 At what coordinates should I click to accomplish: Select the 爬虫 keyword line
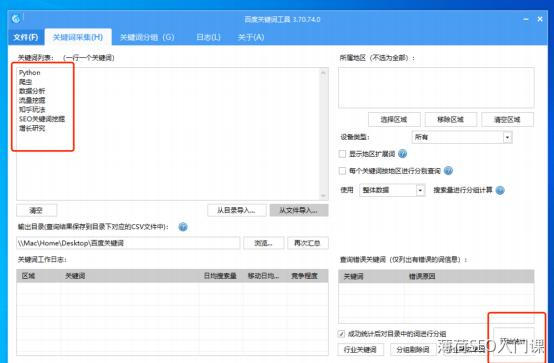(x=25, y=82)
